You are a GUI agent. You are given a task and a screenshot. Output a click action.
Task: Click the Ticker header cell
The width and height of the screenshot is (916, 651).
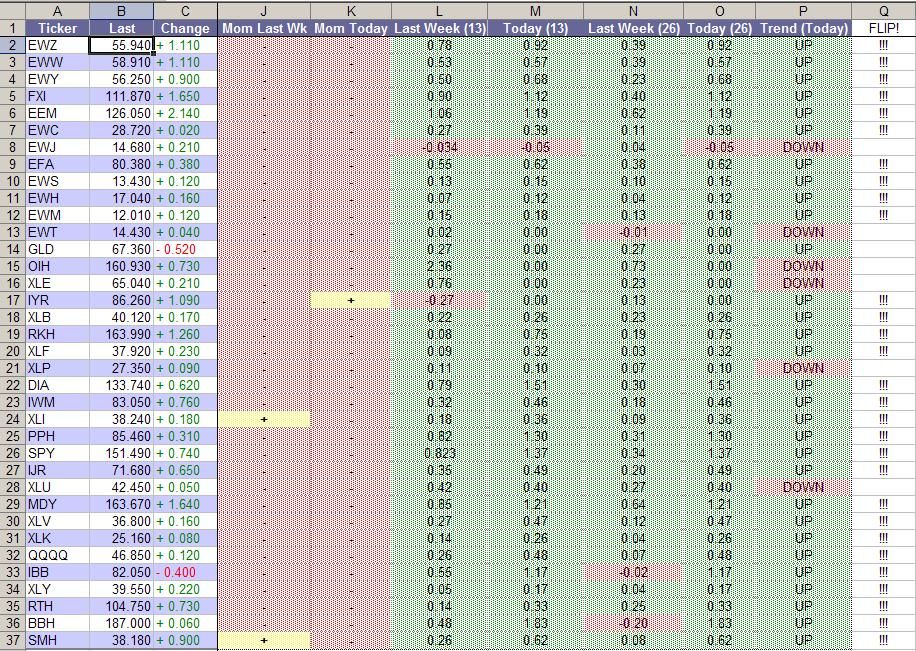(57, 28)
